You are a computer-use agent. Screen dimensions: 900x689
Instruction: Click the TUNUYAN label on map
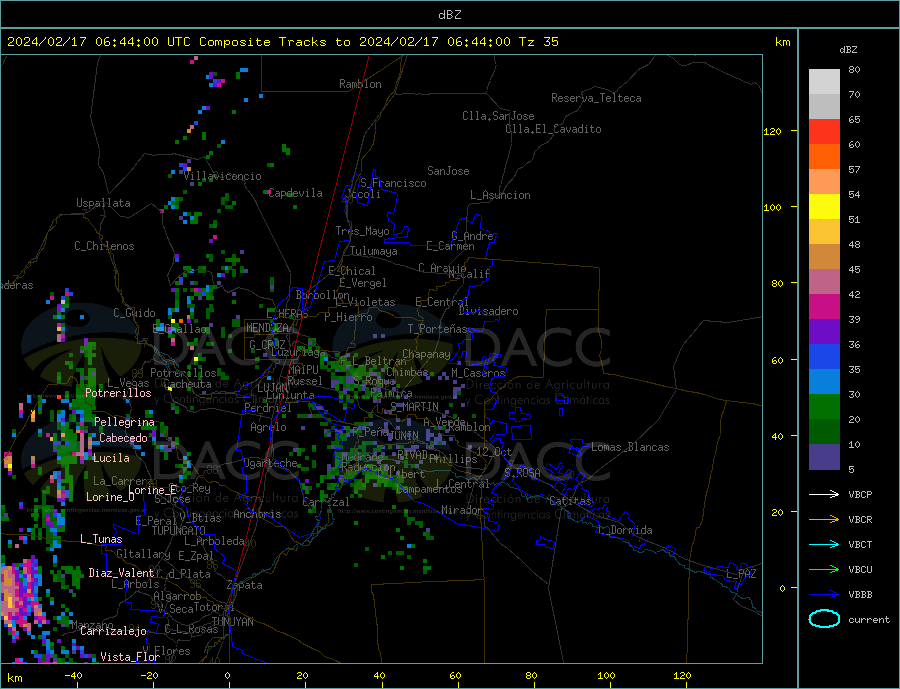coord(232,622)
